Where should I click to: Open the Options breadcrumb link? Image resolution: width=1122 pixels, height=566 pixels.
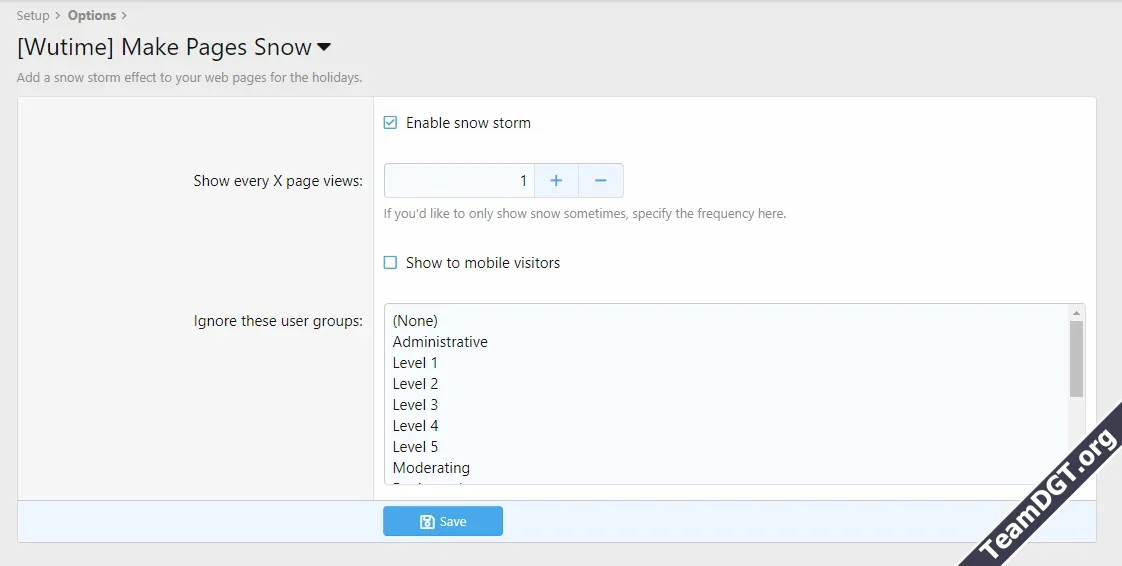tap(92, 15)
